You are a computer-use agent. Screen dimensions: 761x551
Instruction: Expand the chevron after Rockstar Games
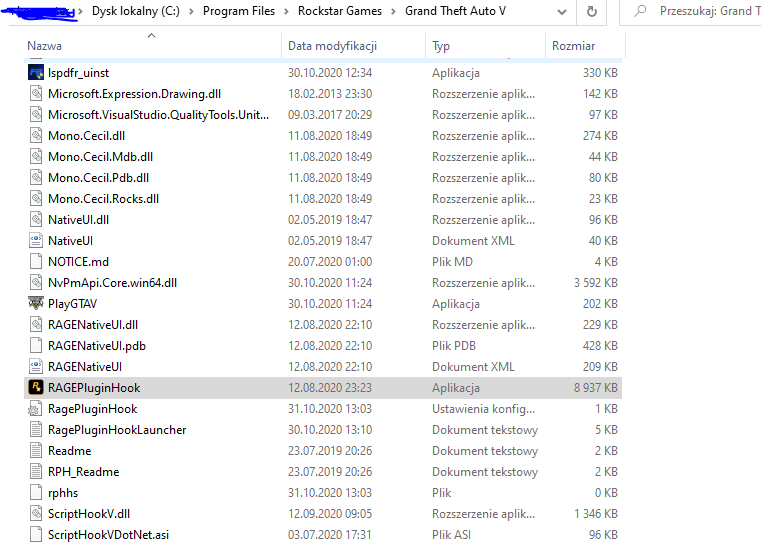point(393,11)
